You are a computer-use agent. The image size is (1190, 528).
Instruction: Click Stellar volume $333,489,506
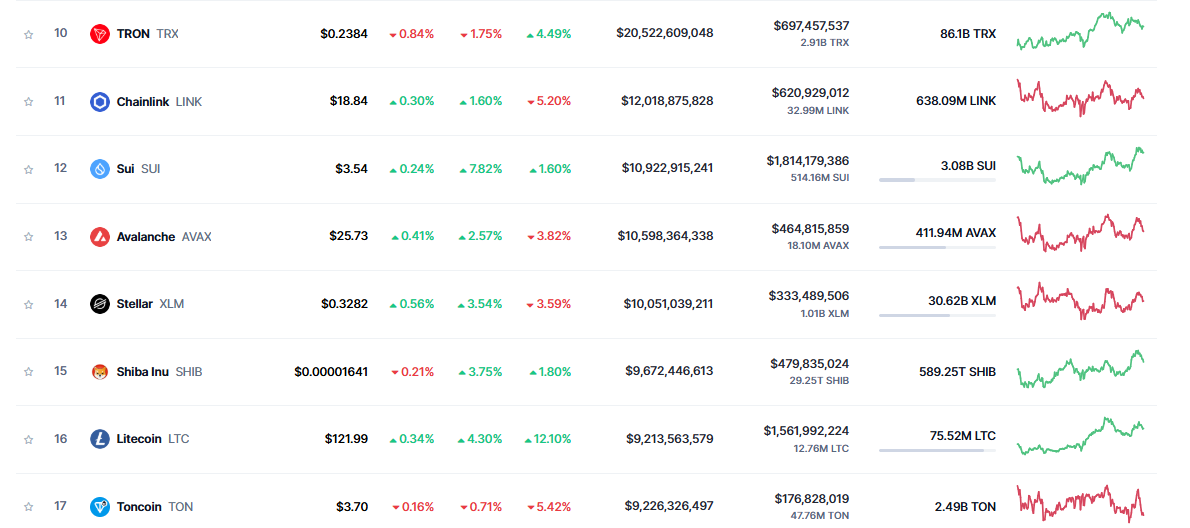point(809,296)
